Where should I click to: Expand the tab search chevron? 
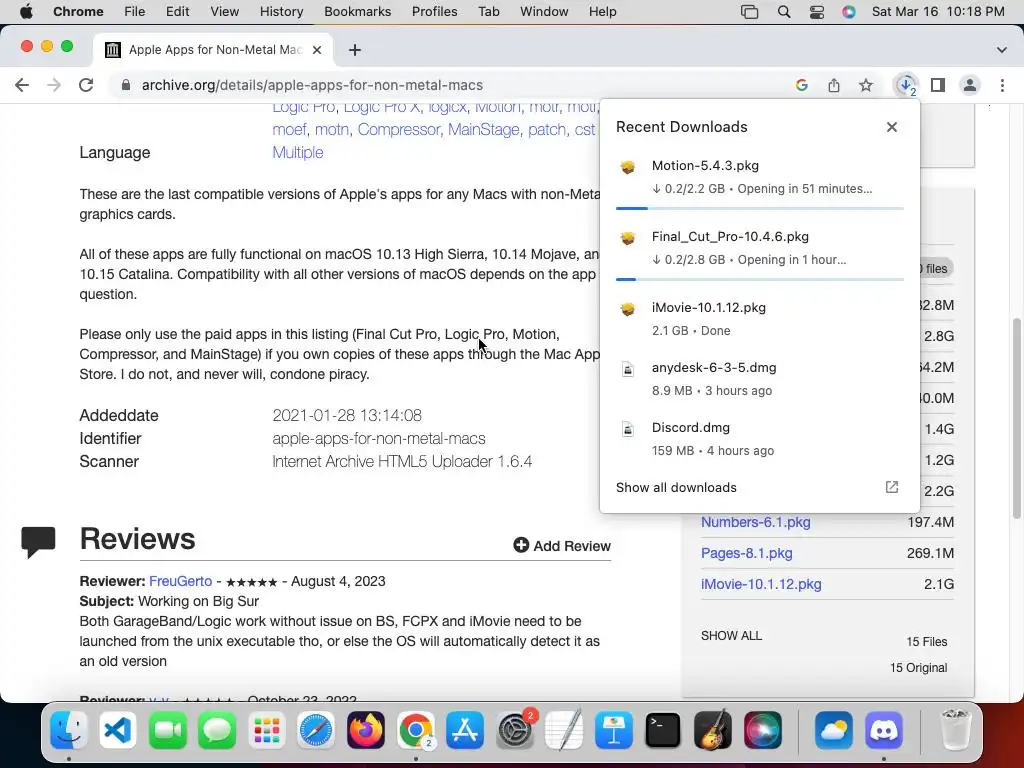[1002, 50]
